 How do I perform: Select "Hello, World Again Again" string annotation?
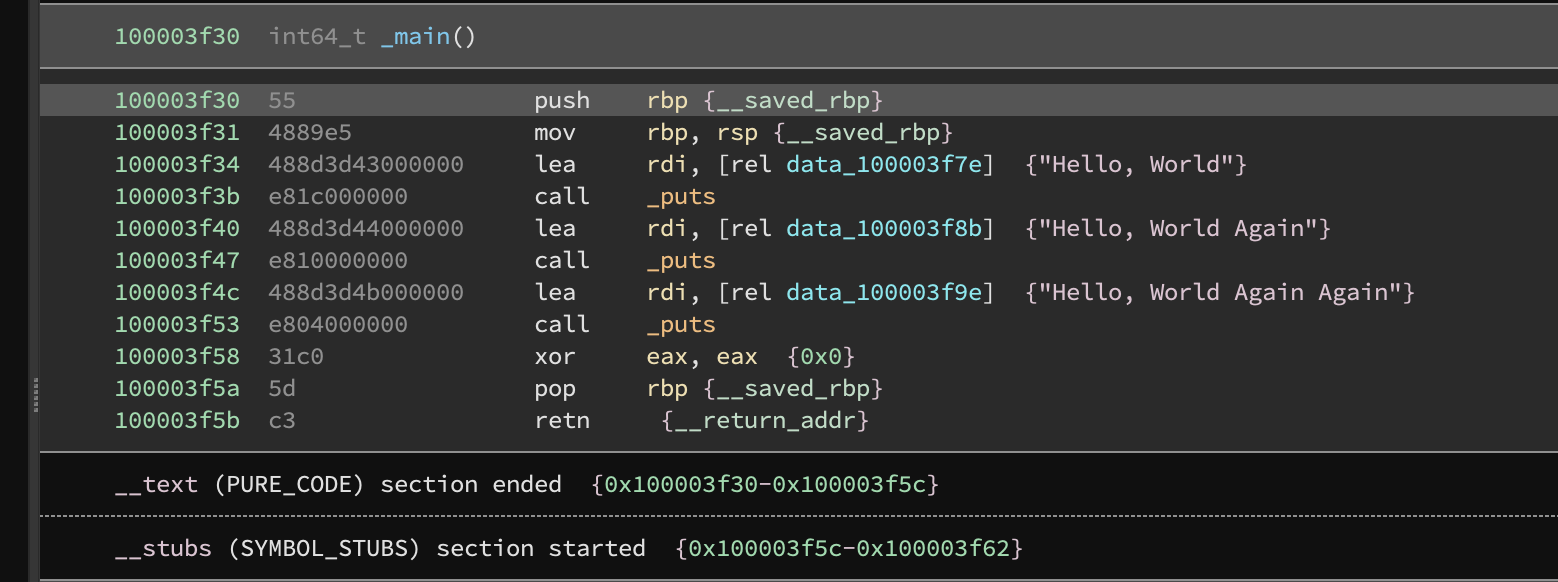pos(1220,292)
